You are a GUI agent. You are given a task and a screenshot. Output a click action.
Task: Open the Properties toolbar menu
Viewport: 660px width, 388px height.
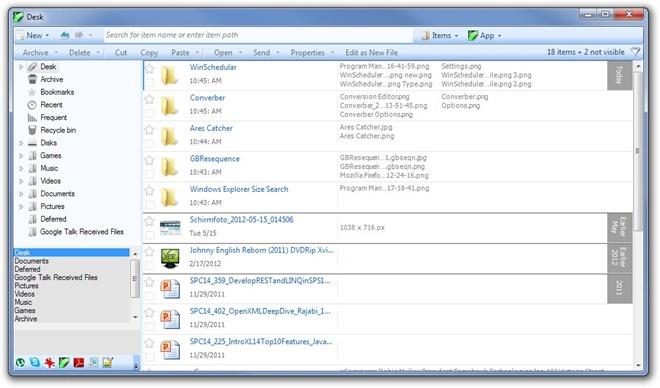click(312, 53)
